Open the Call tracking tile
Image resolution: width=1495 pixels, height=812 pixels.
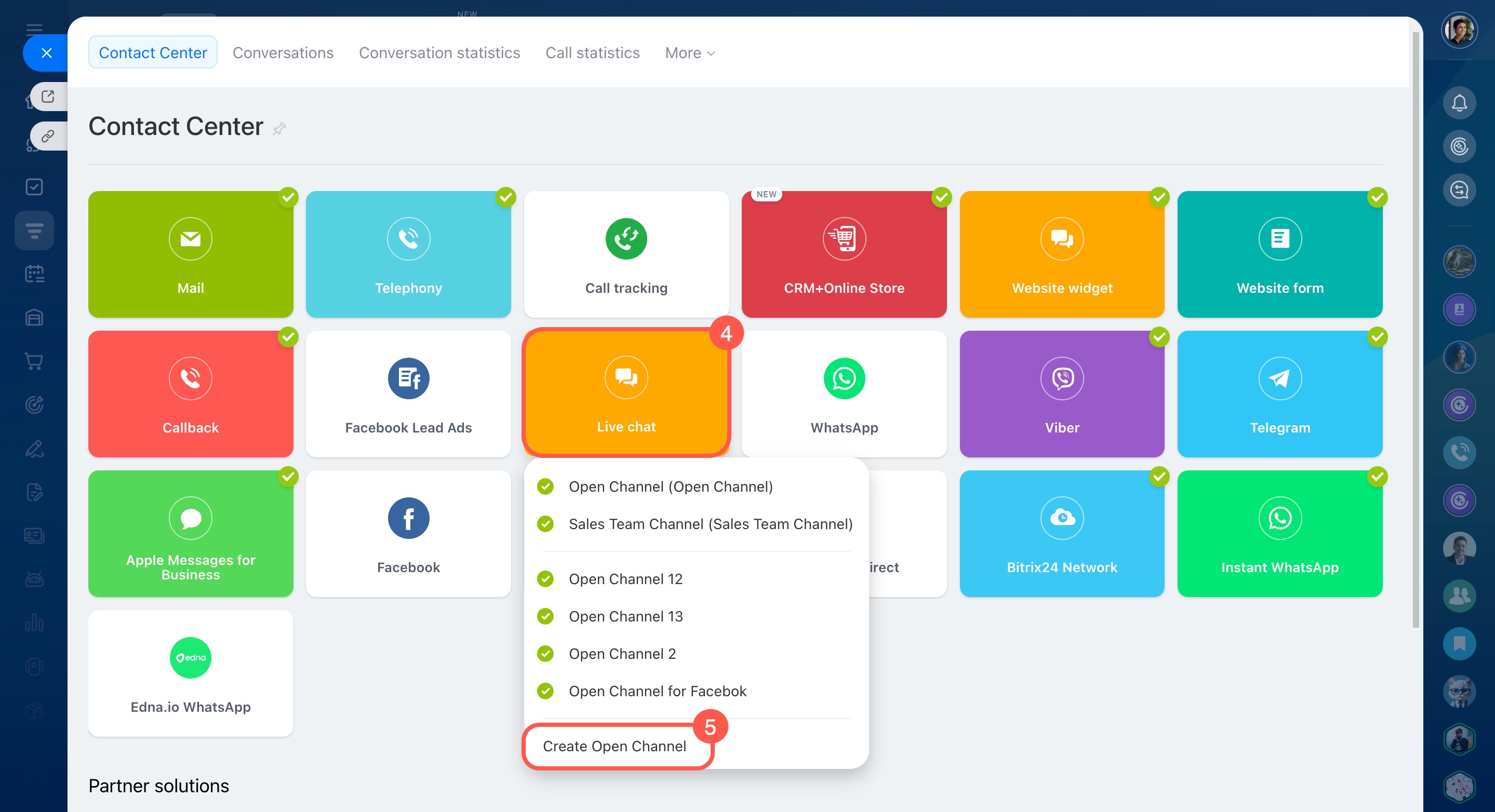click(626, 254)
